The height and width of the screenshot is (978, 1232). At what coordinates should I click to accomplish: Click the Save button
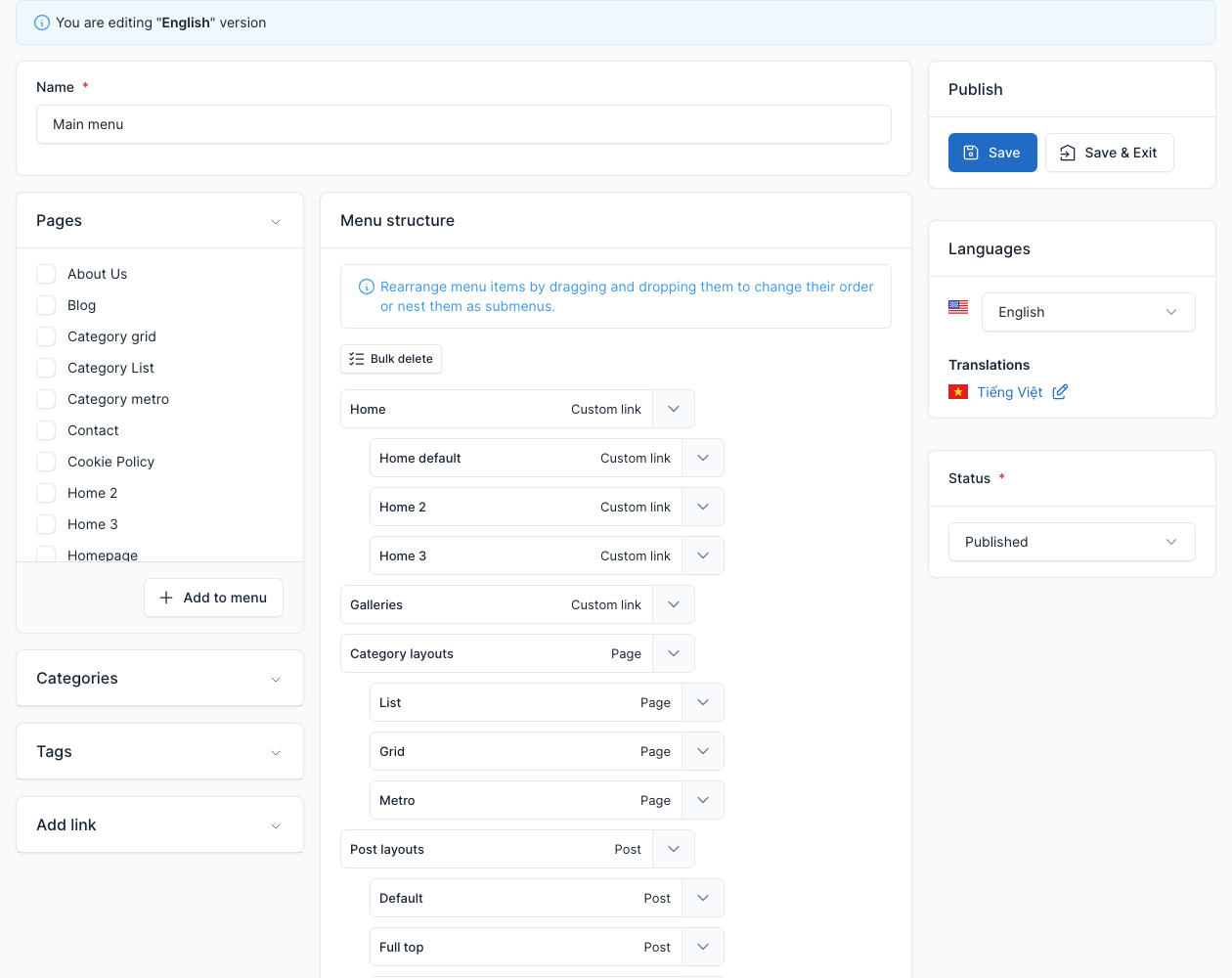(992, 153)
